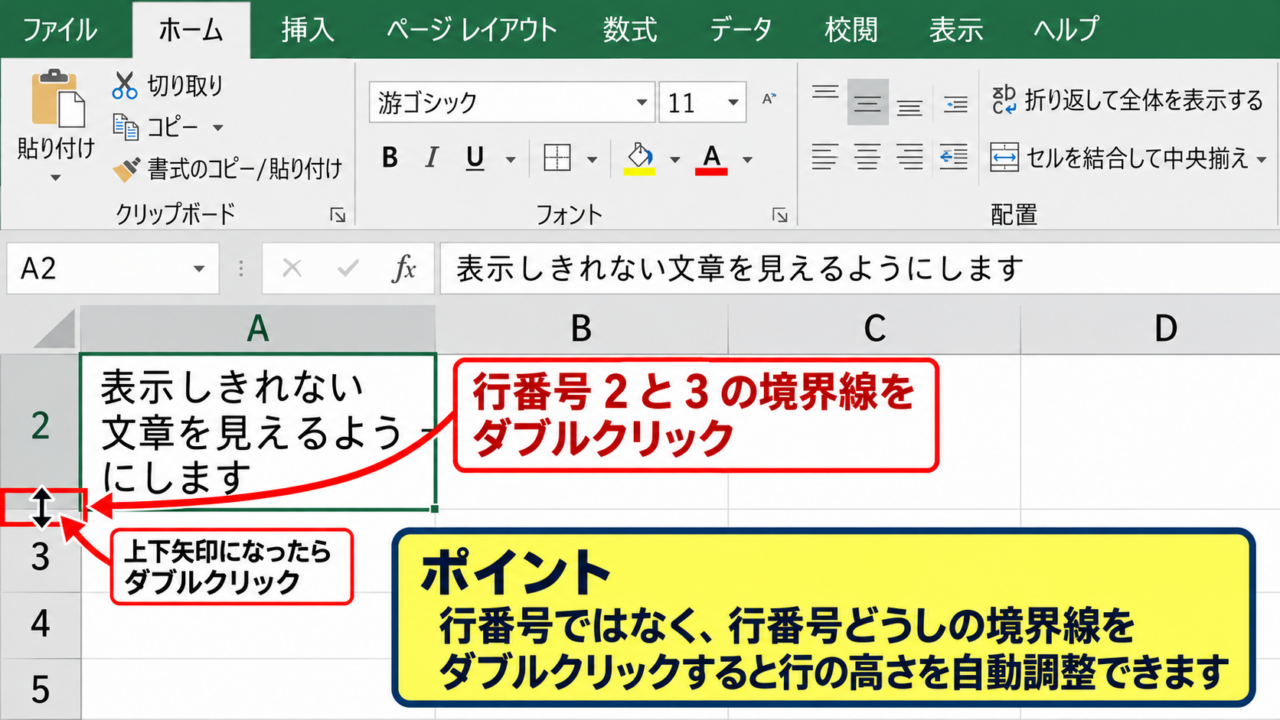
Task: Select row 5 header
Action: (40, 689)
